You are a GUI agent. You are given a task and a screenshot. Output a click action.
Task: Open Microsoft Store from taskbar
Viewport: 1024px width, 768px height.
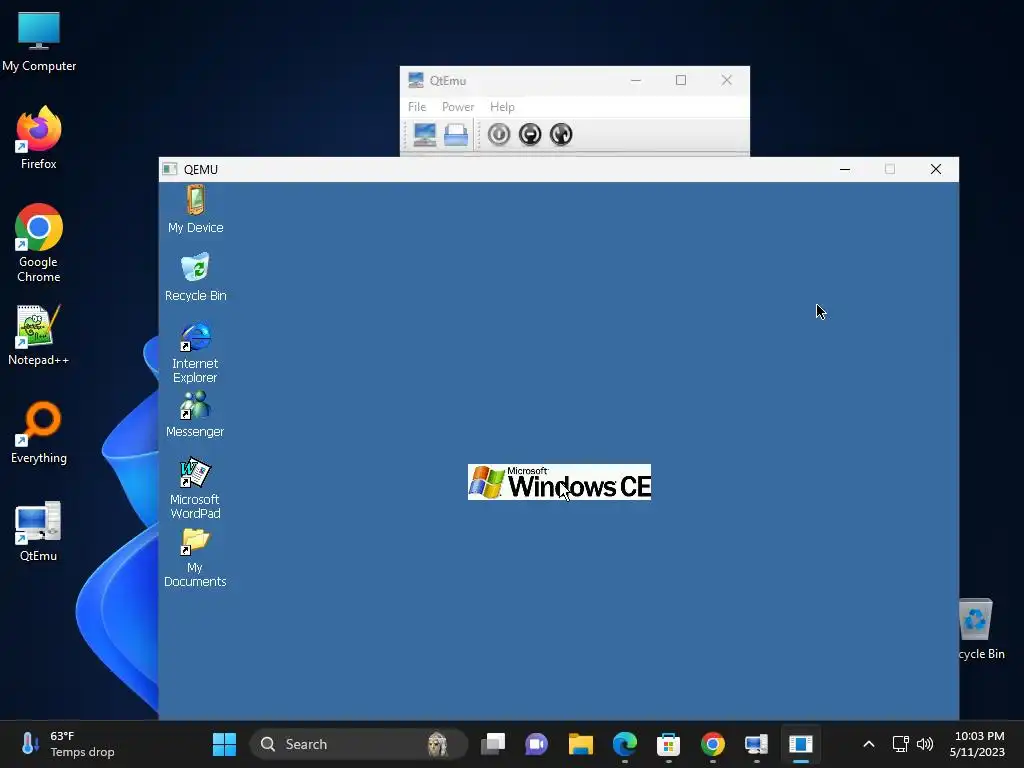pos(668,744)
